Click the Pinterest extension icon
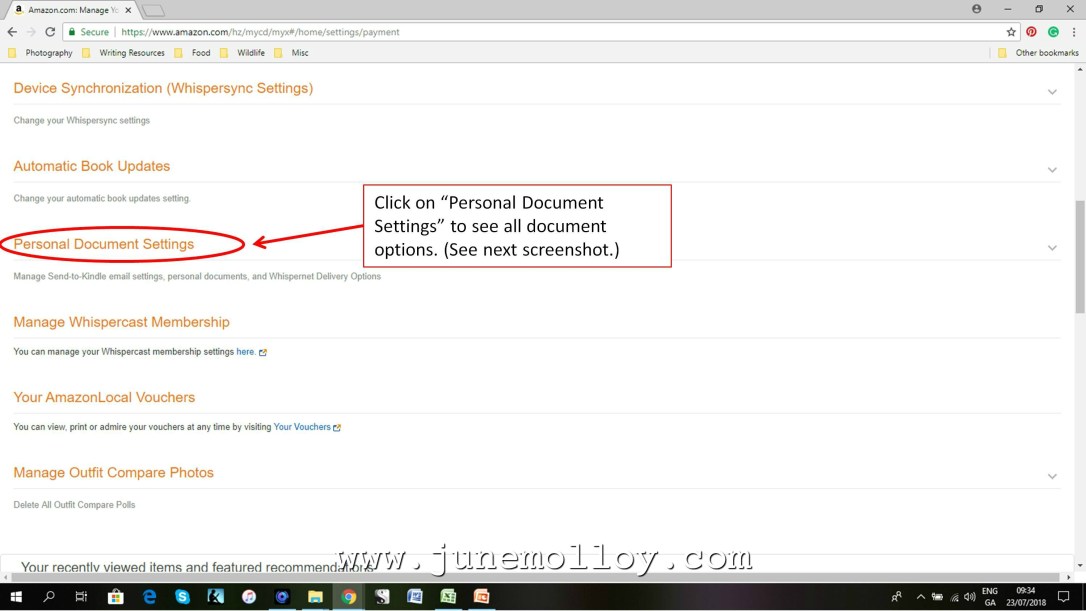The height and width of the screenshot is (611, 1086). coord(1031,32)
